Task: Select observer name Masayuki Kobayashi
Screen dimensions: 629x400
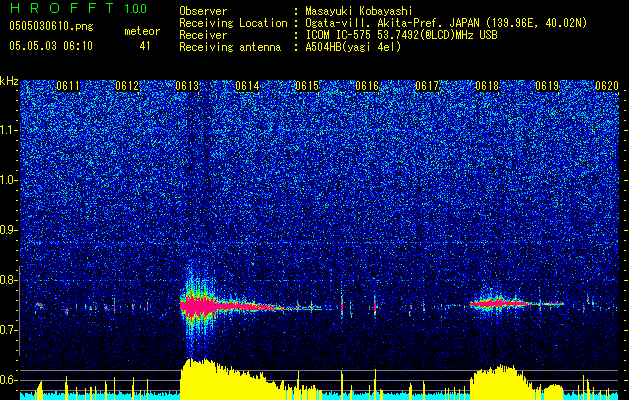Action: 359,11
